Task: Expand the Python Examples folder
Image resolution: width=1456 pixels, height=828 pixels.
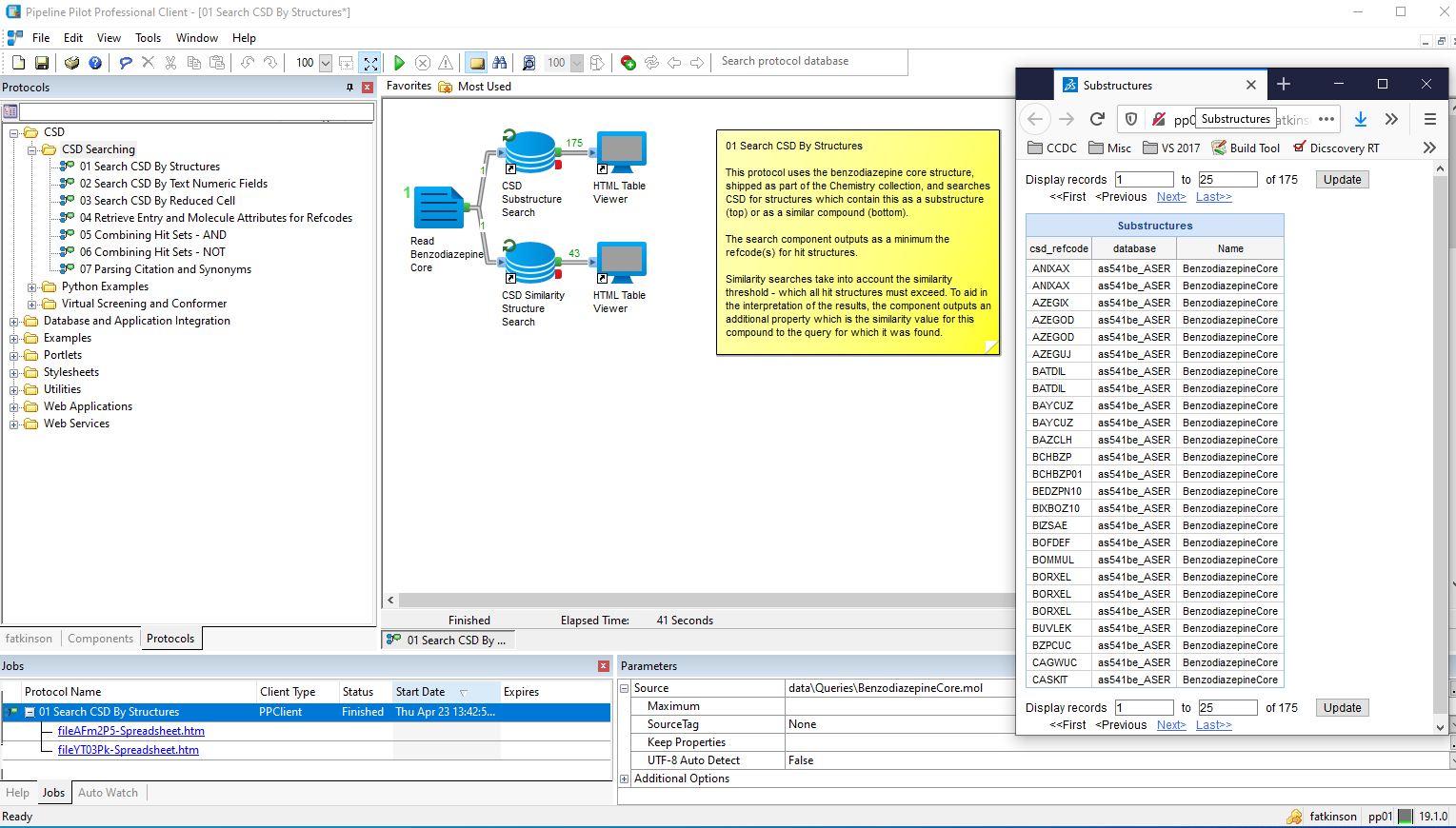Action: (x=32, y=286)
